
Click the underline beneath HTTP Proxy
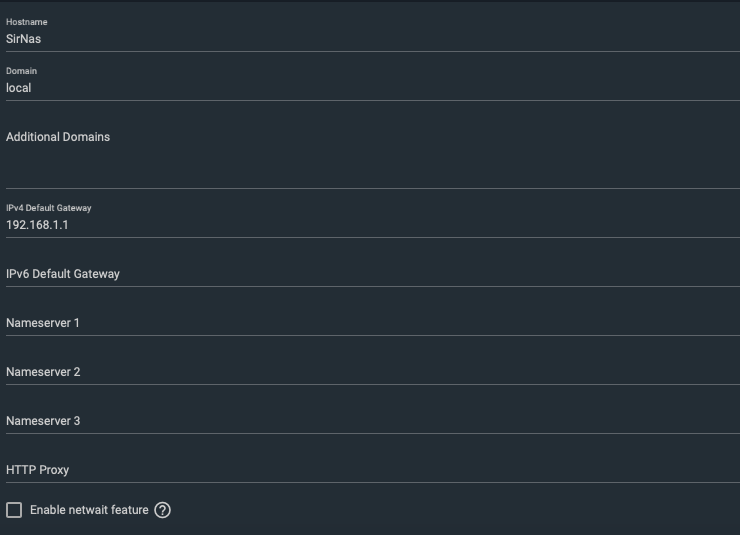(373, 482)
